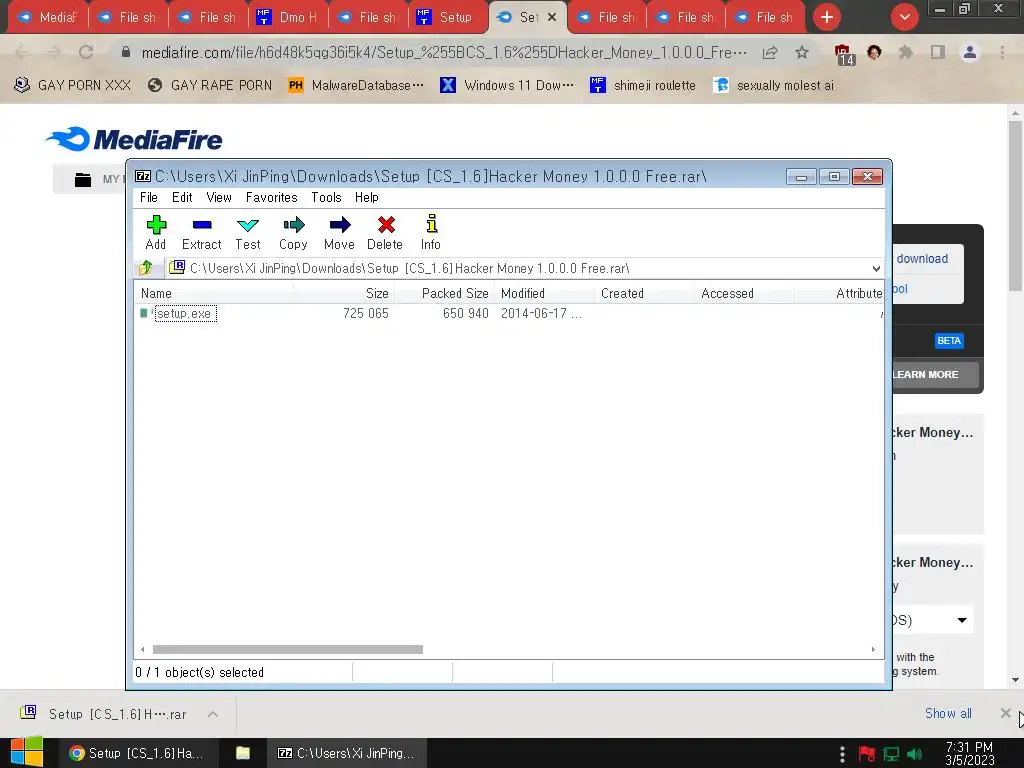Image resolution: width=1024 pixels, height=768 pixels.
Task: Click the extension icon with the 14 badge
Action: point(843,54)
